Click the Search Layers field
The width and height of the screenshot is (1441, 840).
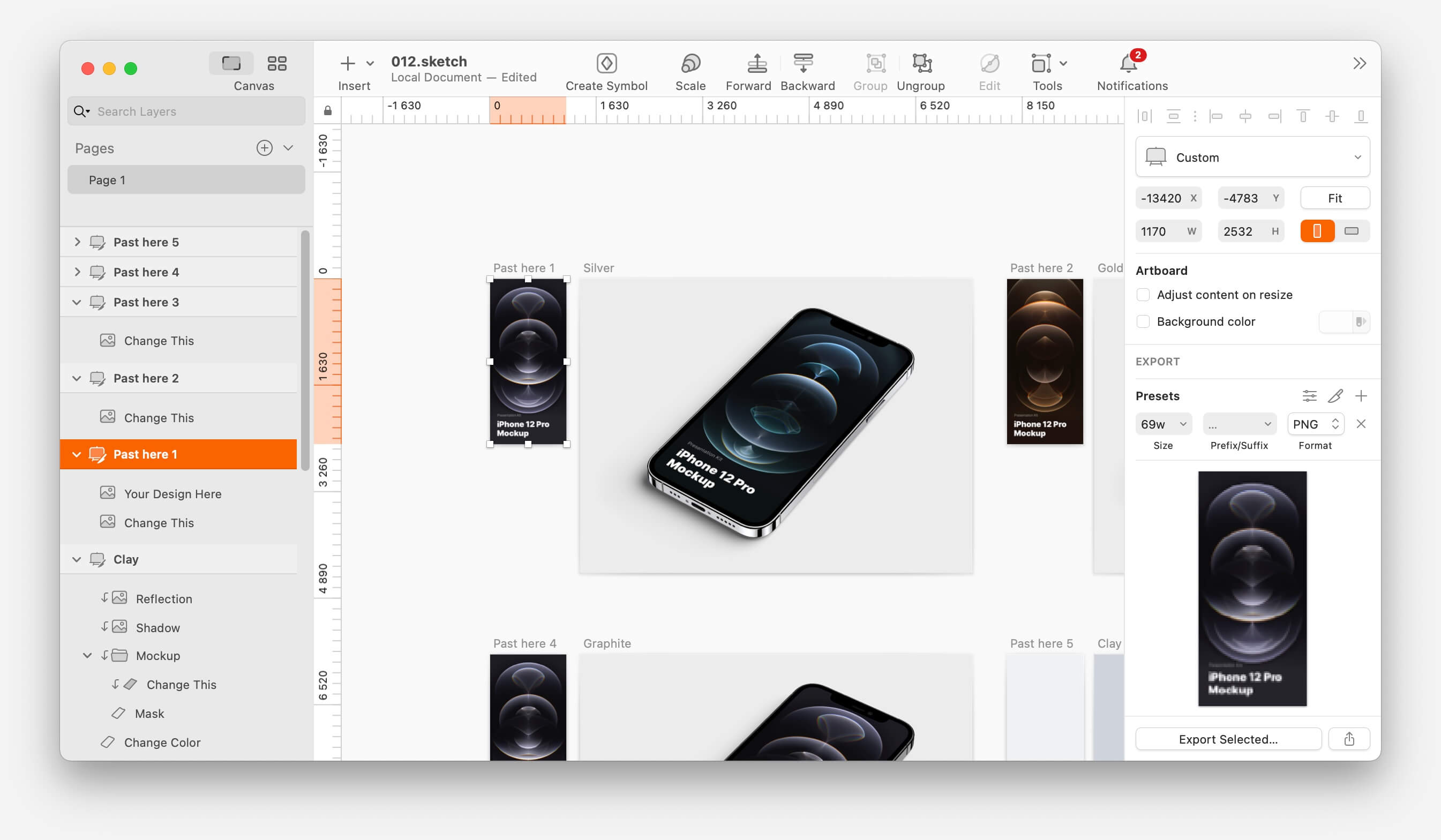(186, 111)
